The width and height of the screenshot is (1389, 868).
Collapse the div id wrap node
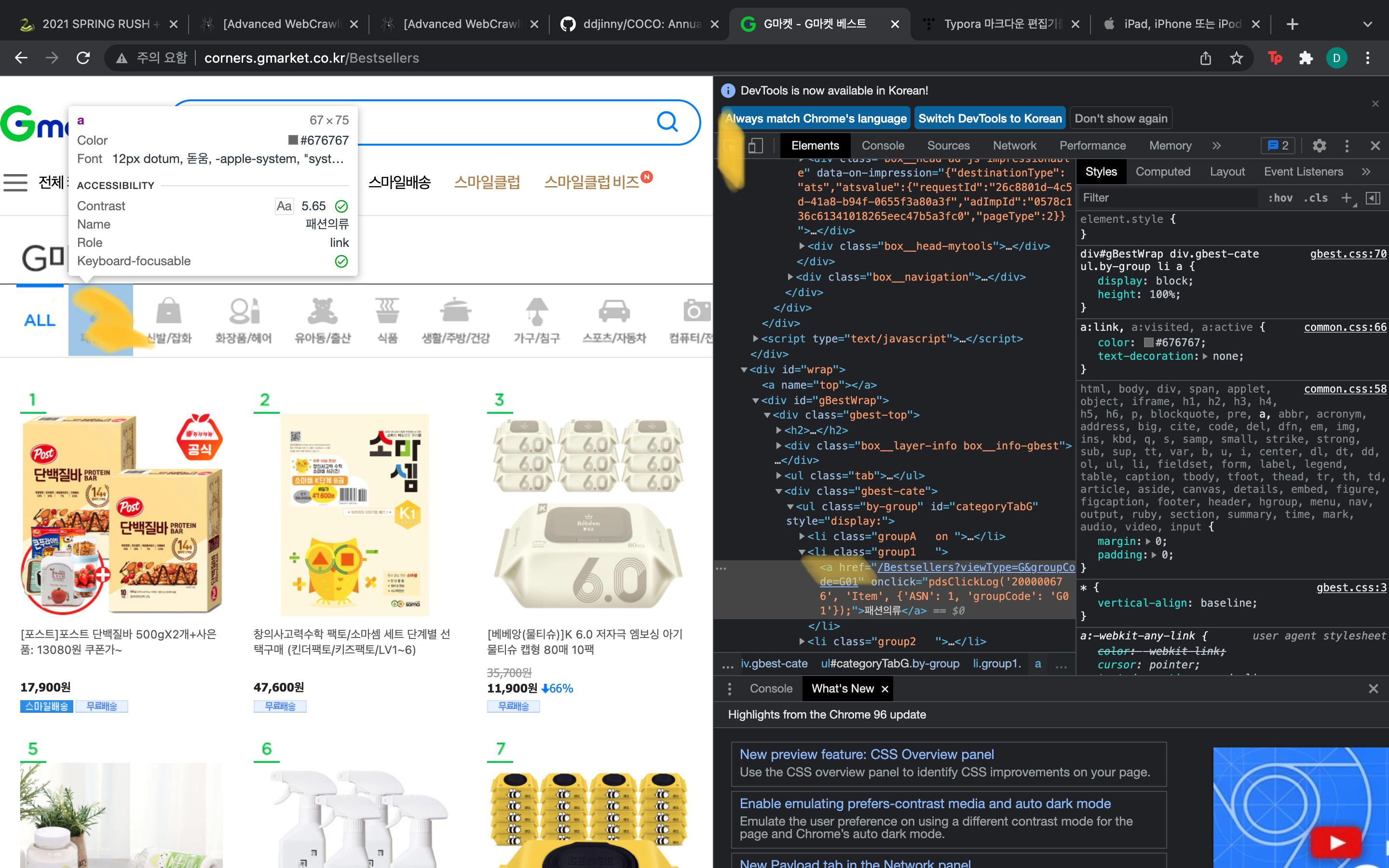(x=744, y=370)
